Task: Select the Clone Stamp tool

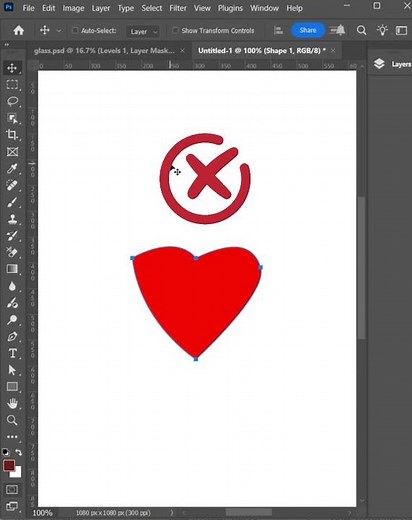Action: (12, 219)
